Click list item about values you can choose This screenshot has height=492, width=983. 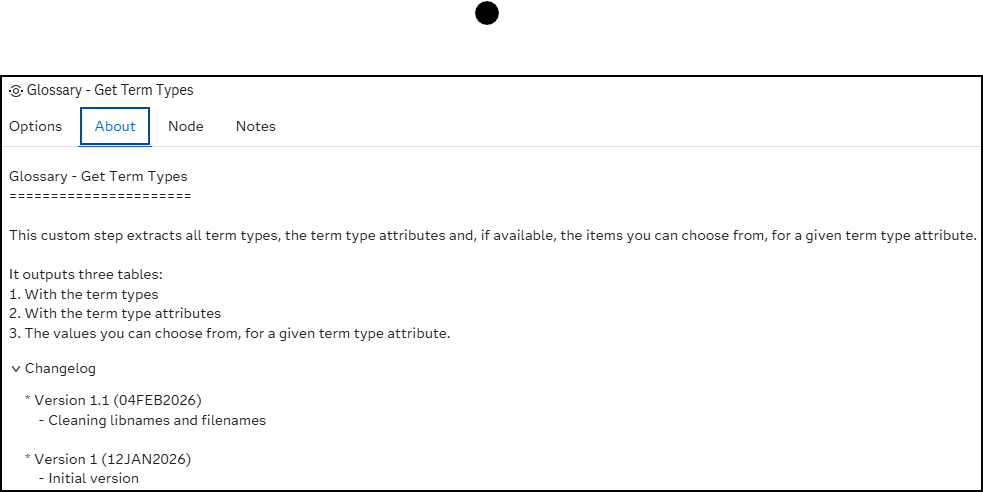click(229, 333)
